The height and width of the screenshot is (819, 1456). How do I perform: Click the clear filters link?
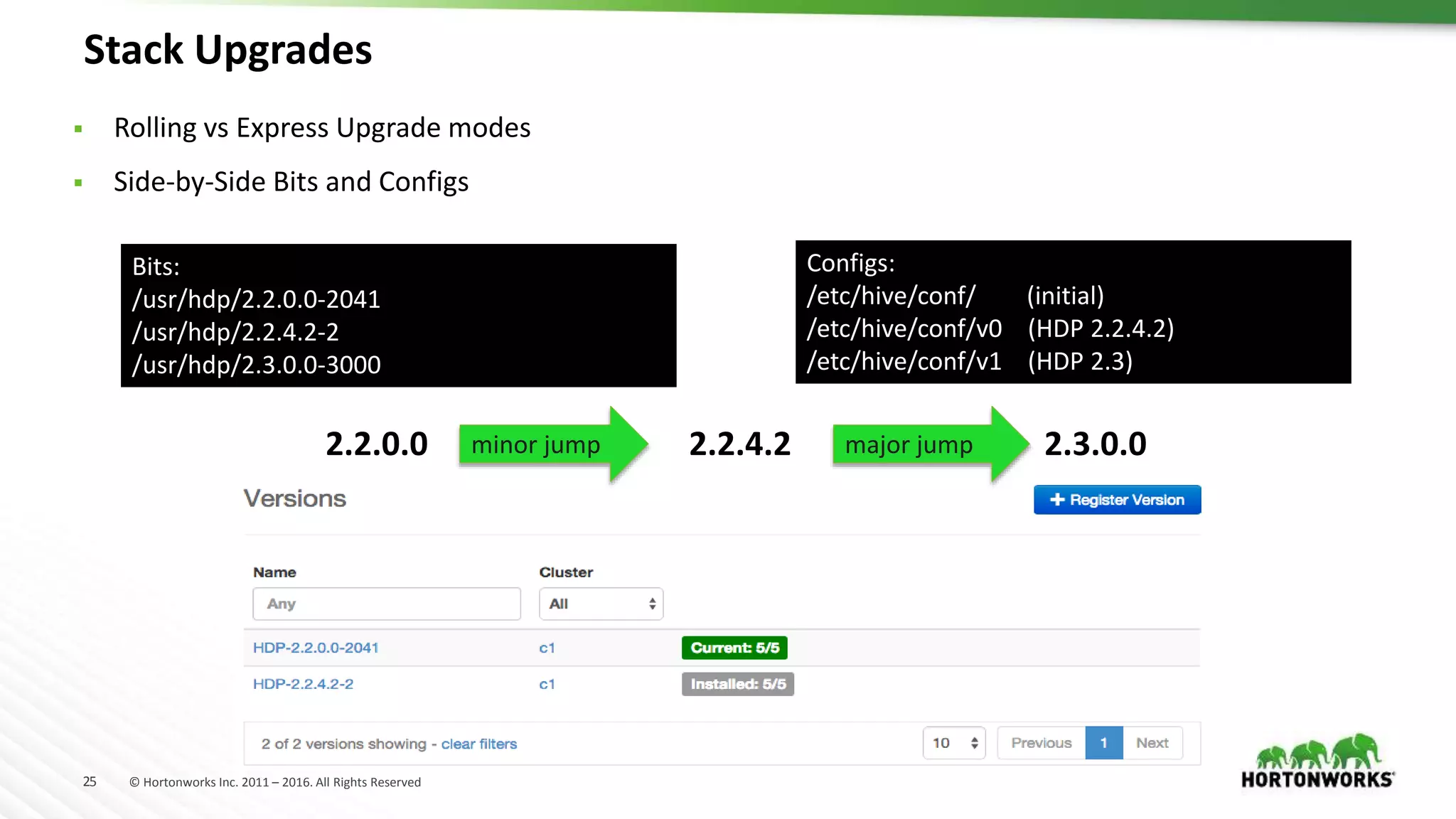pos(479,744)
